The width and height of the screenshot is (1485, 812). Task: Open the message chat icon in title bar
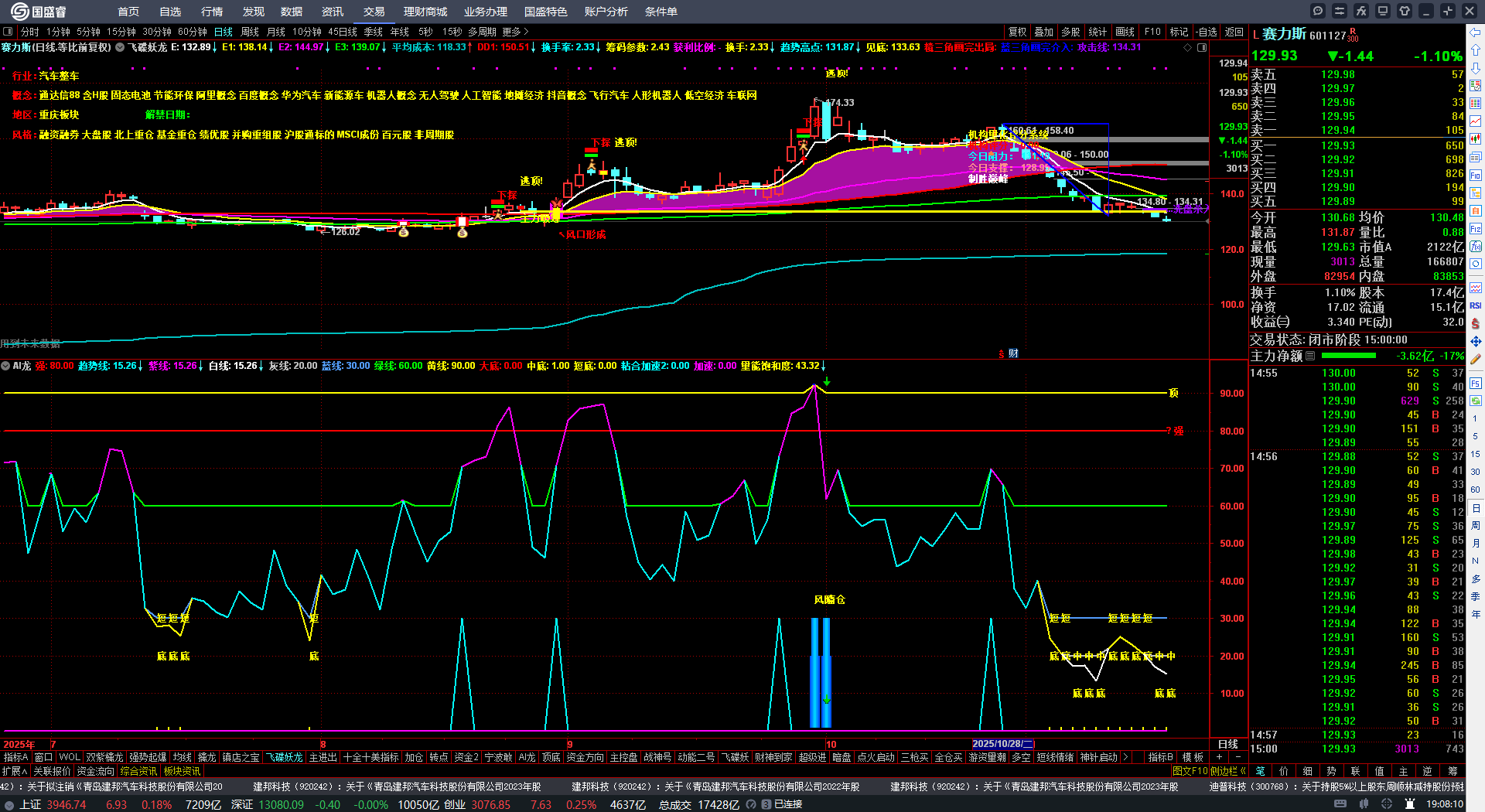click(1318, 11)
